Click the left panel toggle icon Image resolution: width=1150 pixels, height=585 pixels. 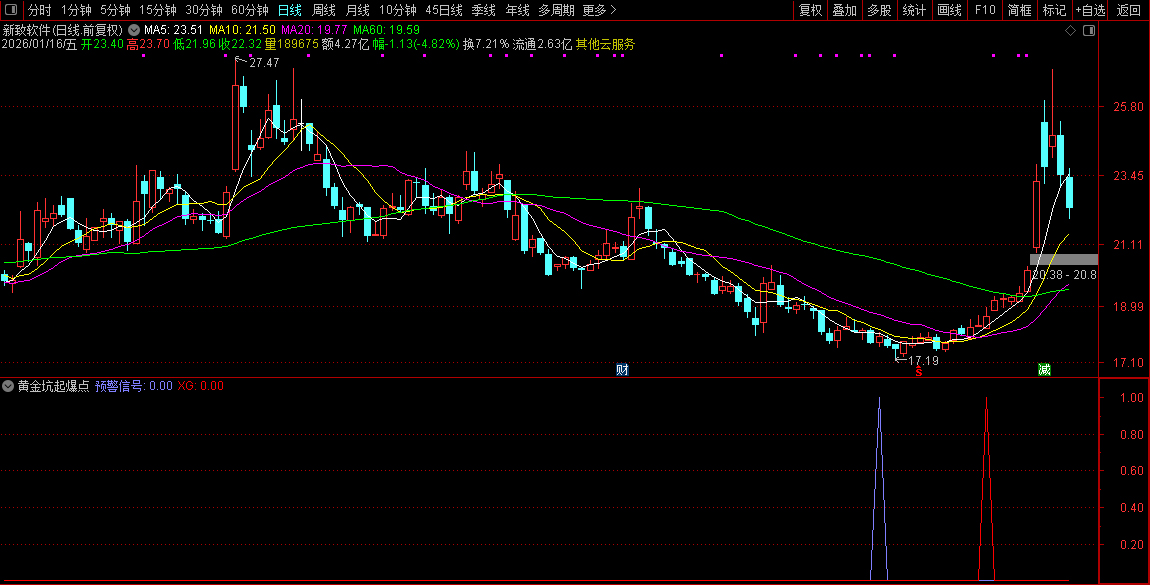(x=13, y=10)
